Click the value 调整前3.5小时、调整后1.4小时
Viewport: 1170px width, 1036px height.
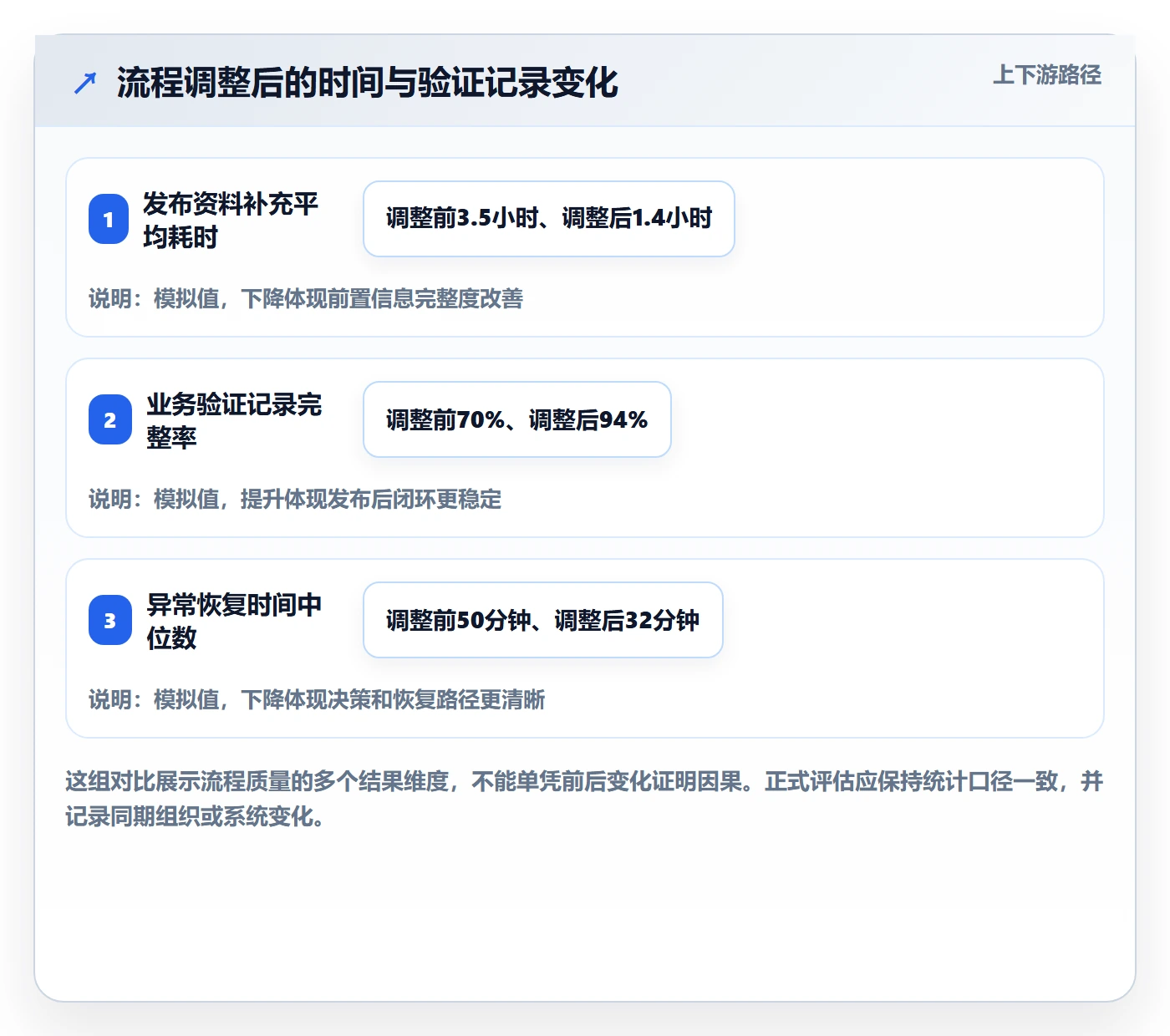549,219
